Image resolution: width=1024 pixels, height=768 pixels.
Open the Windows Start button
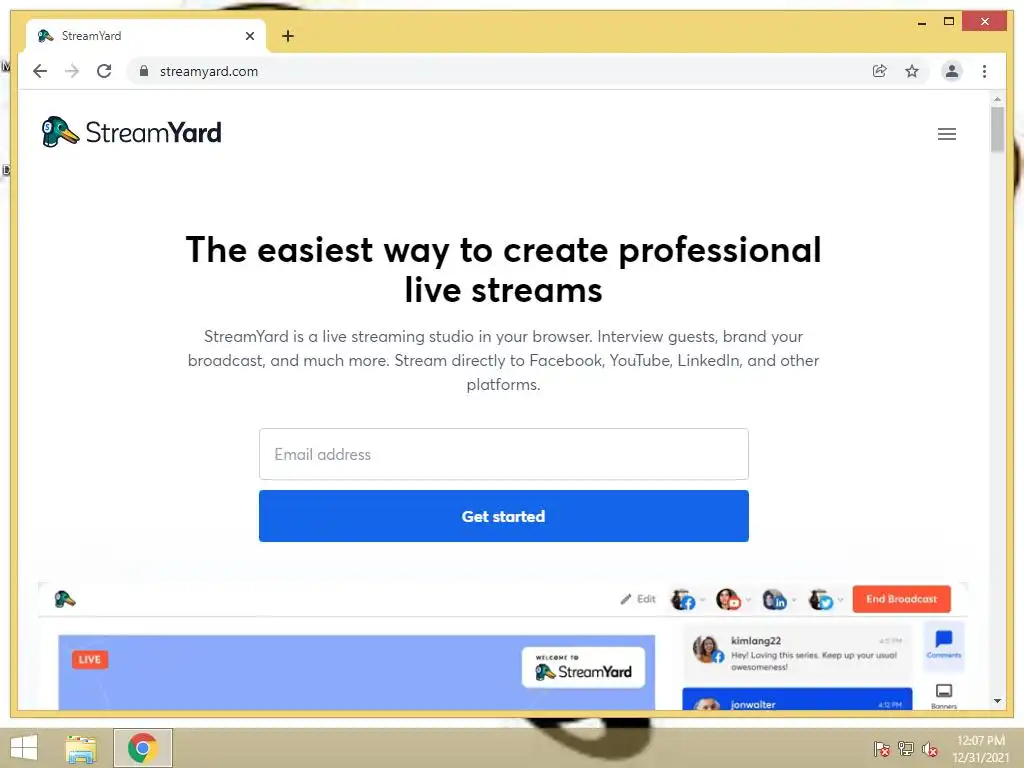click(x=24, y=748)
